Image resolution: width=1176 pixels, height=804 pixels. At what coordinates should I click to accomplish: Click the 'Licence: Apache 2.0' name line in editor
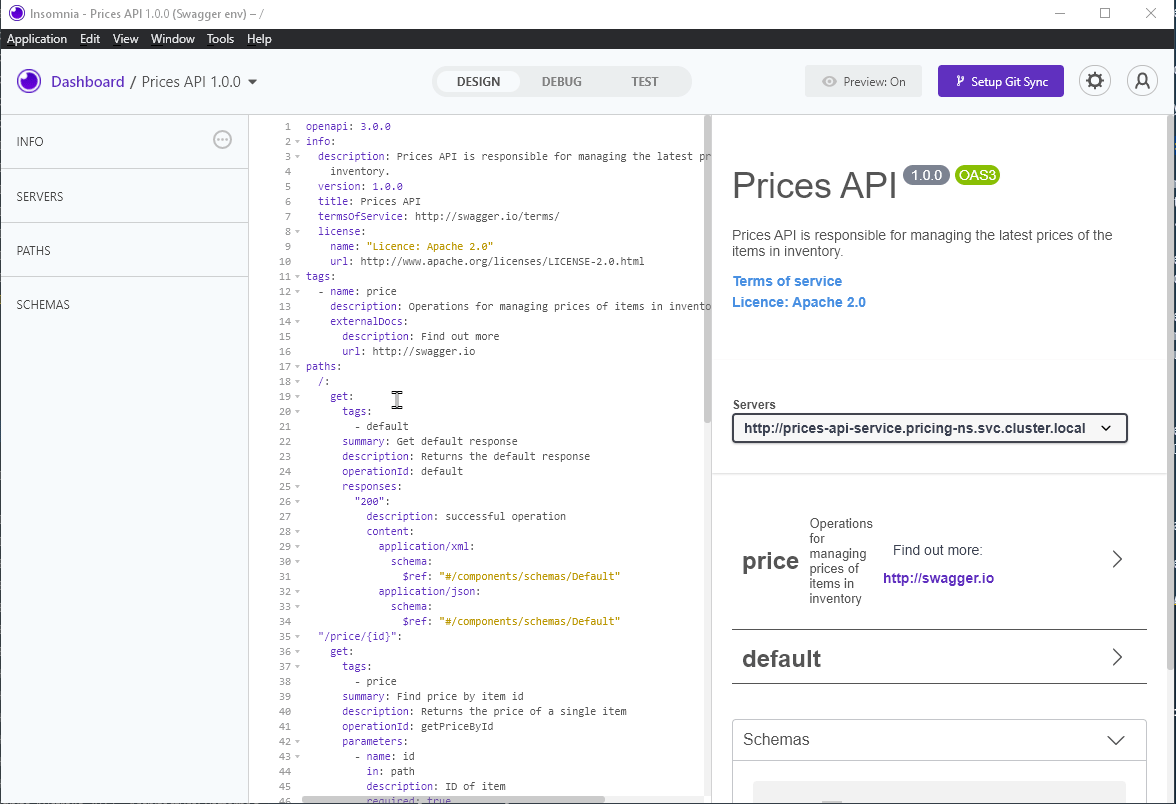coord(412,247)
